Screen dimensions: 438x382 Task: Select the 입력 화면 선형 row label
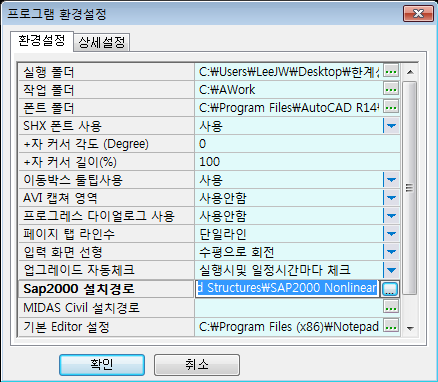pos(106,252)
